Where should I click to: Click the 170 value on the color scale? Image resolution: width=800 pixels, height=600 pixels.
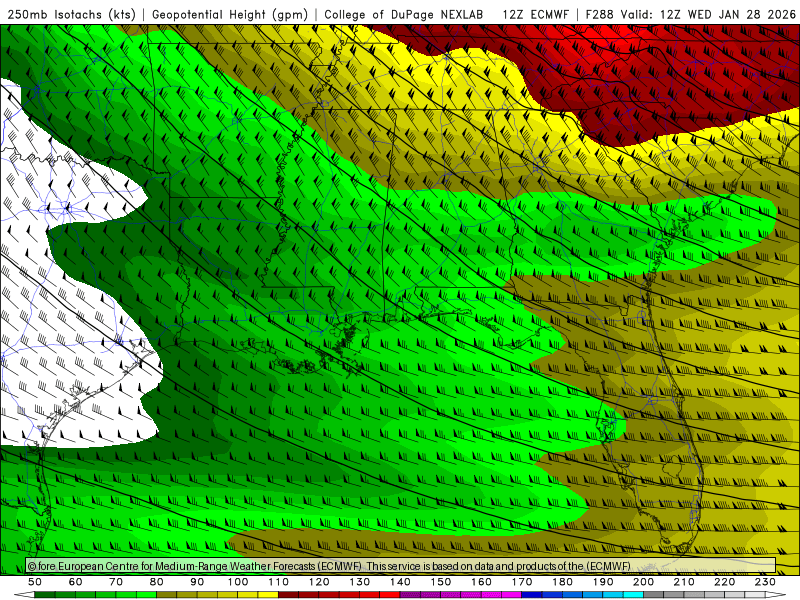[522, 582]
